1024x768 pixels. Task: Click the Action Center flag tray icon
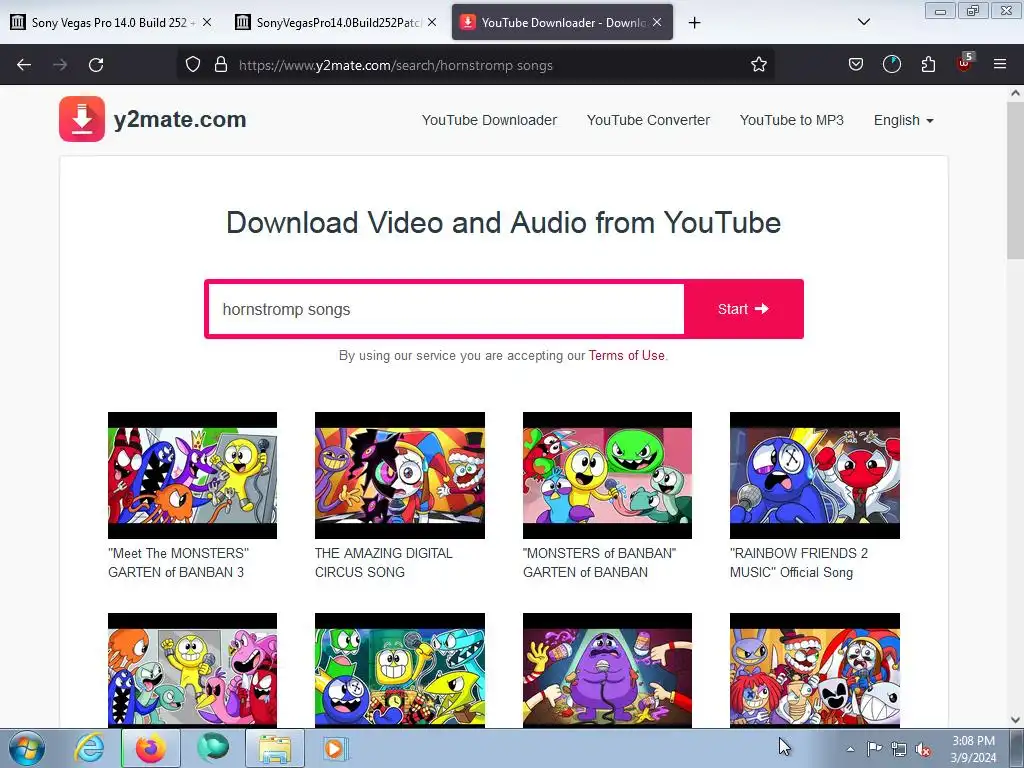874,749
